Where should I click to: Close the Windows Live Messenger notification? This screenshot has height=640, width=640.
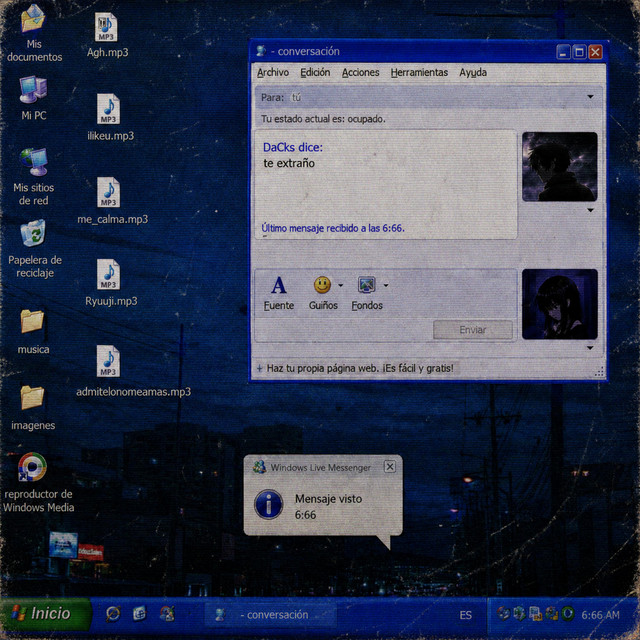click(390, 467)
